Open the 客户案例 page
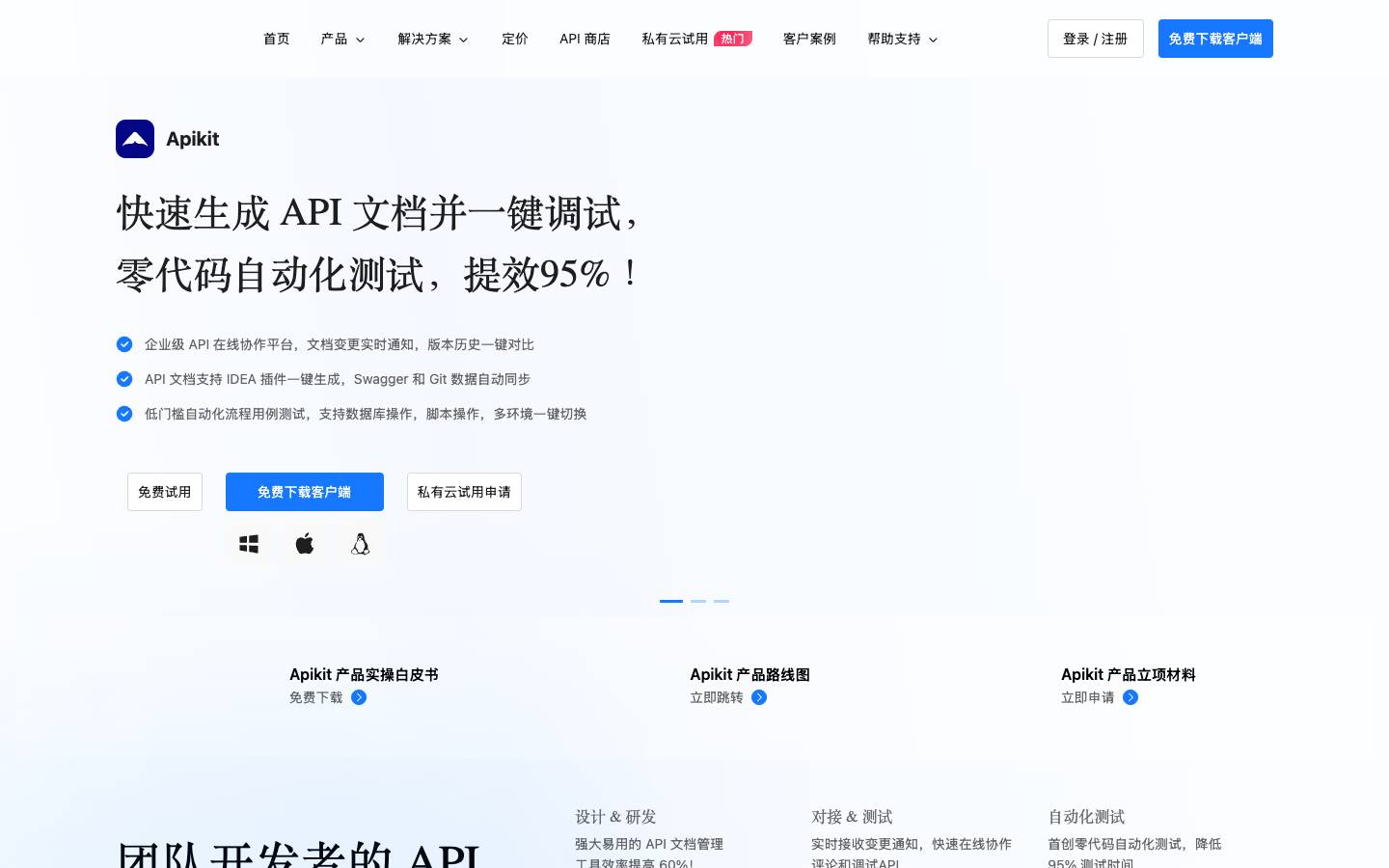1389x868 pixels. (x=809, y=39)
